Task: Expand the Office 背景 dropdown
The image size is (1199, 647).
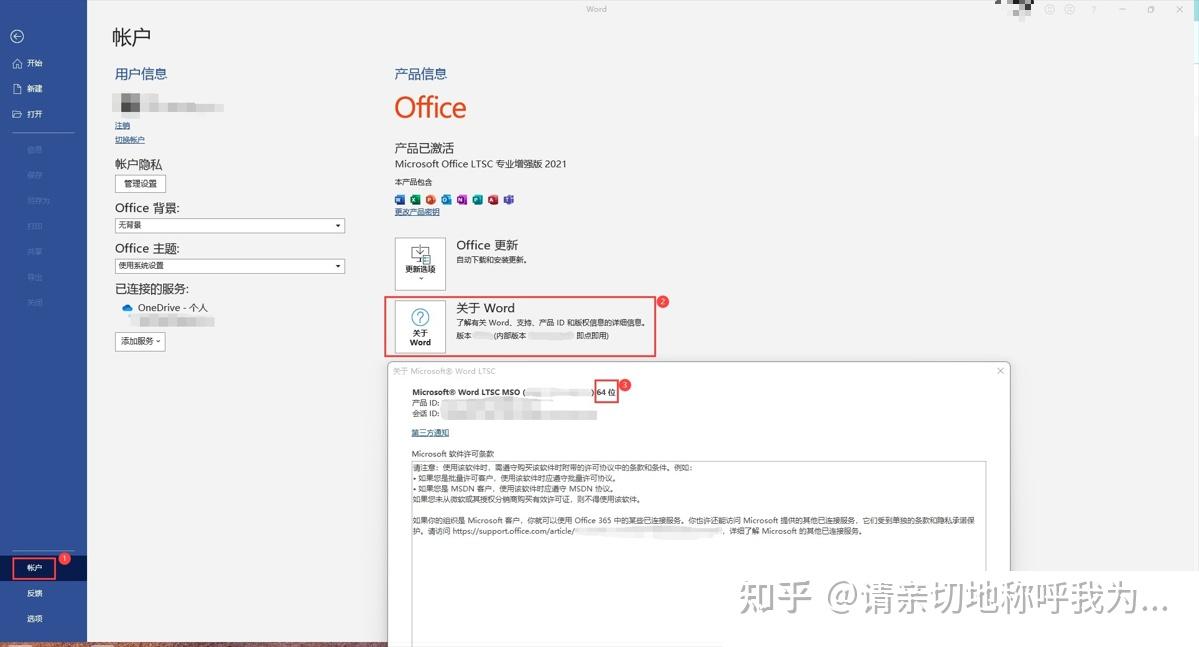Action: pos(229,226)
